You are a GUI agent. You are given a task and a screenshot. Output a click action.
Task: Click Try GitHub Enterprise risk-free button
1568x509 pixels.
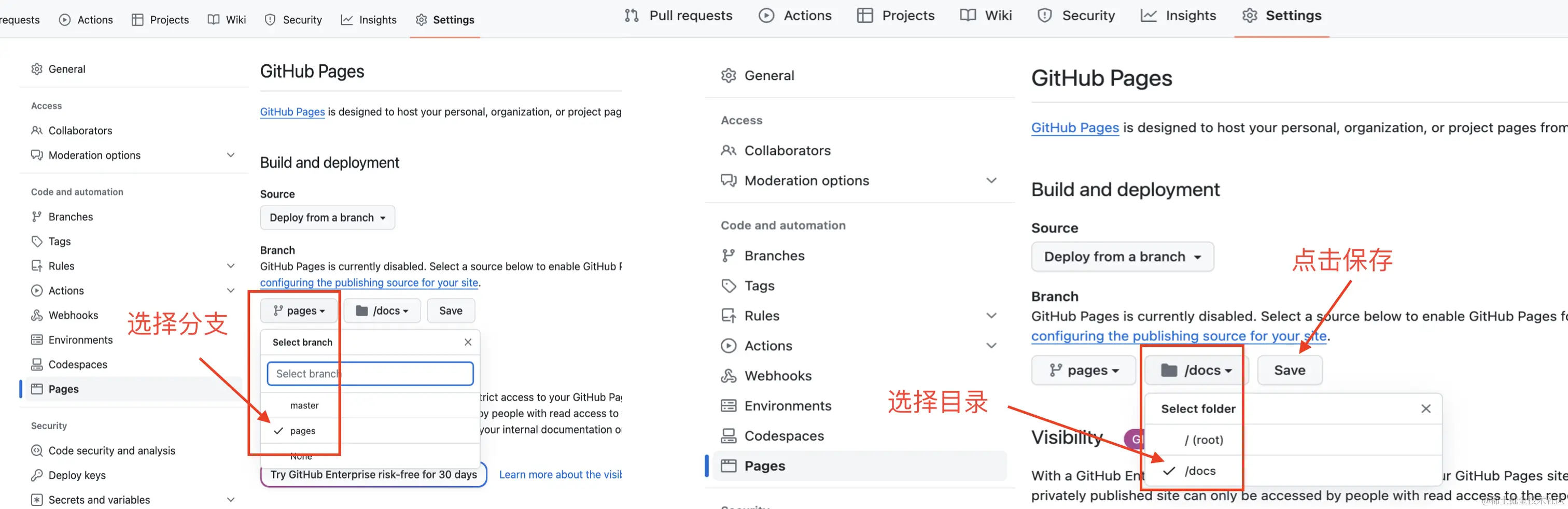(374, 474)
